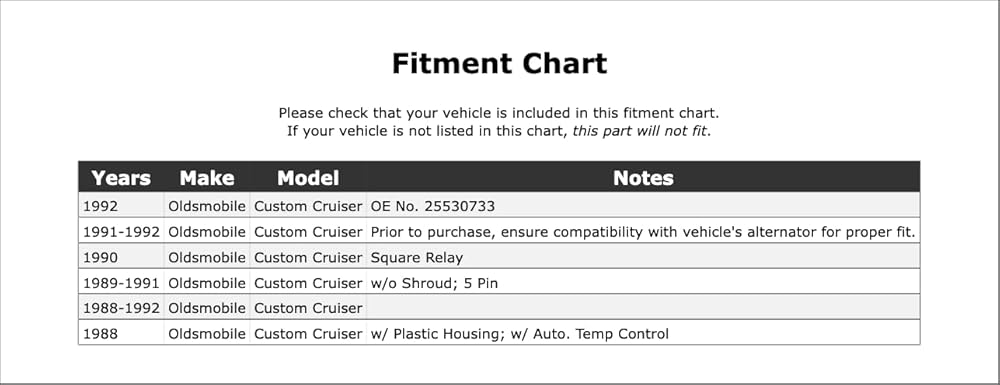
Task: Select the w/o Shroud; 5 Pin note
Action: pos(434,283)
